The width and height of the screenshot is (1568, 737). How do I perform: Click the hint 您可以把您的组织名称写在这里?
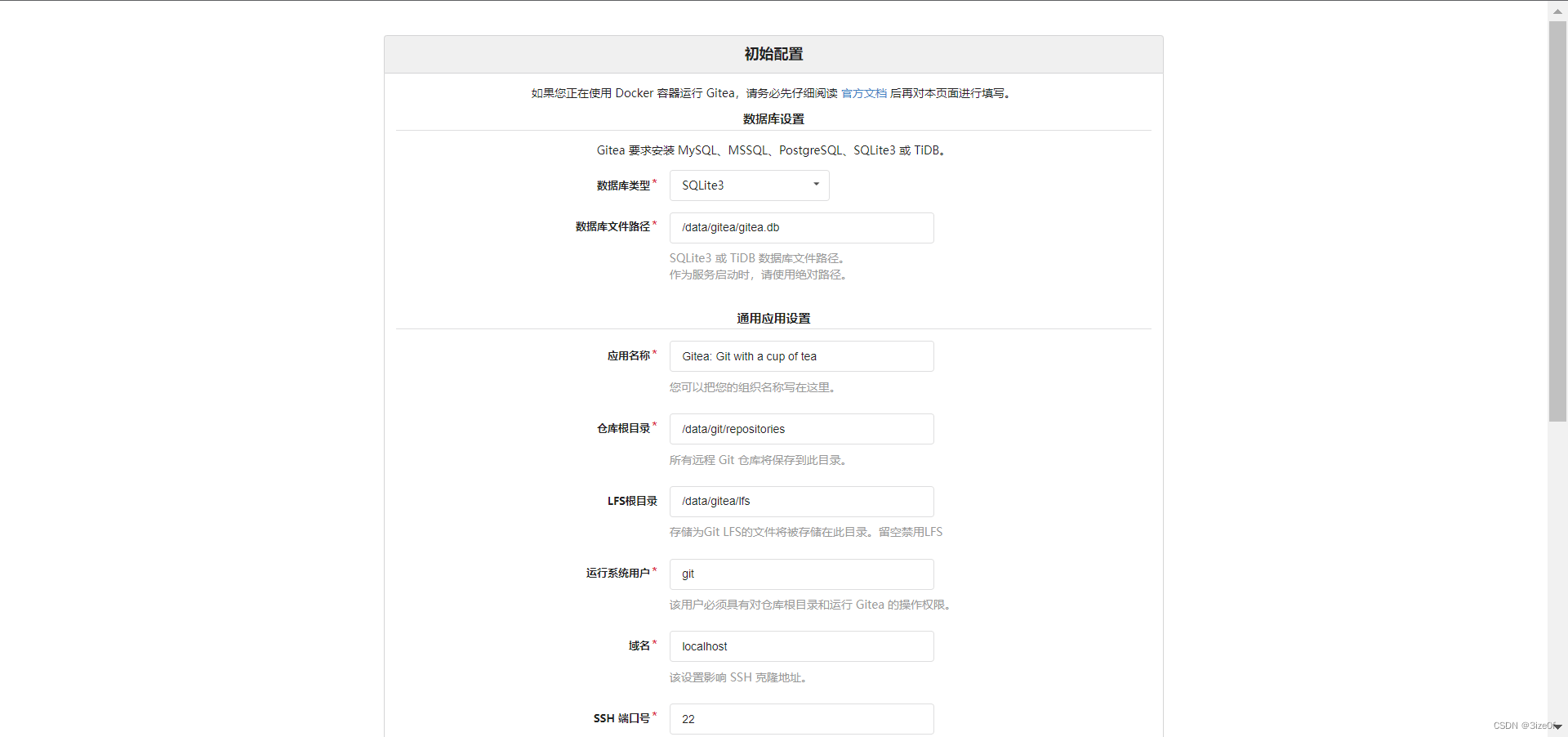(755, 387)
